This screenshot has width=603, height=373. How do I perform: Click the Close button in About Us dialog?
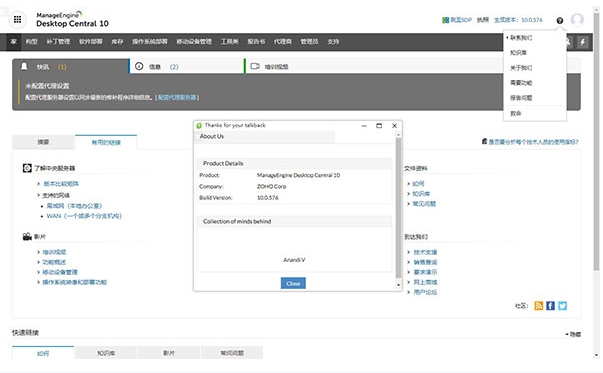tap(293, 283)
